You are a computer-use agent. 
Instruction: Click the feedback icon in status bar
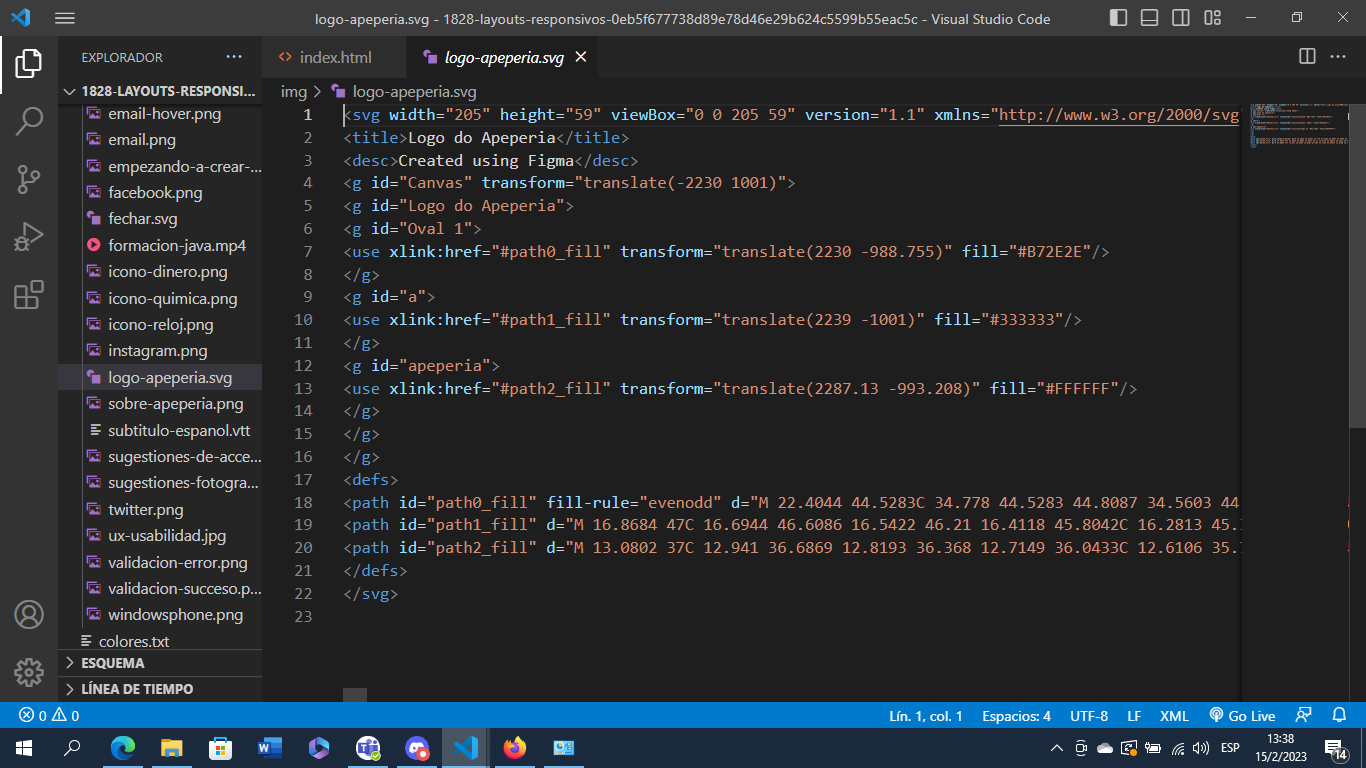click(x=1303, y=716)
